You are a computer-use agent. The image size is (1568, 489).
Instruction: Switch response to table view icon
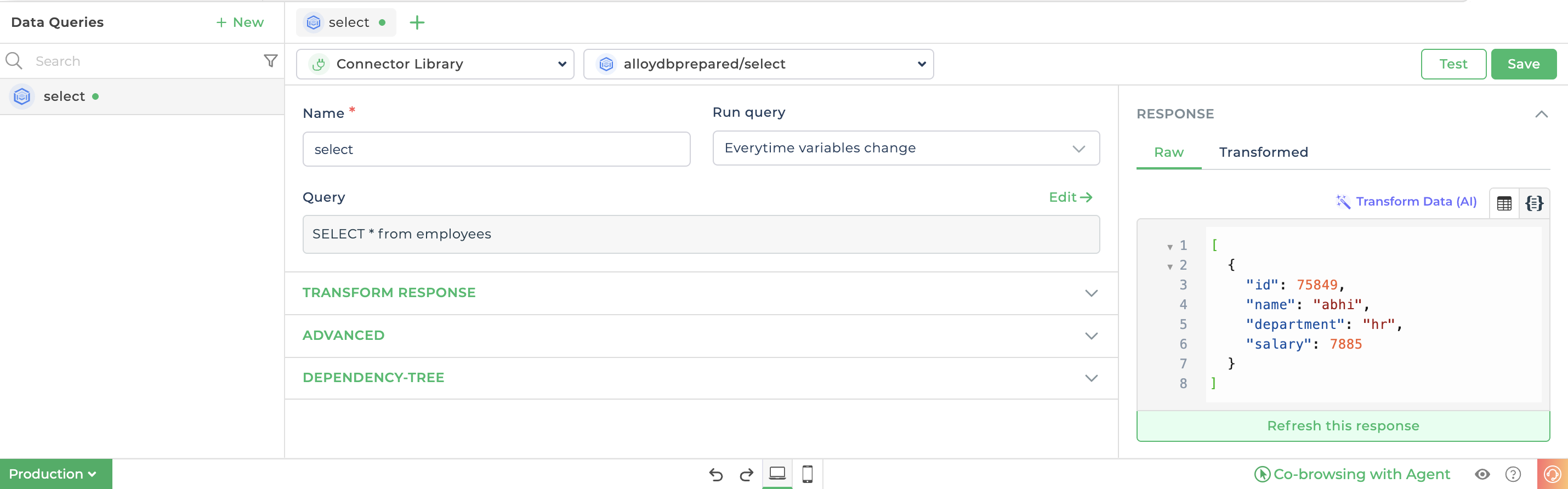pyautogui.click(x=1504, y=203)
